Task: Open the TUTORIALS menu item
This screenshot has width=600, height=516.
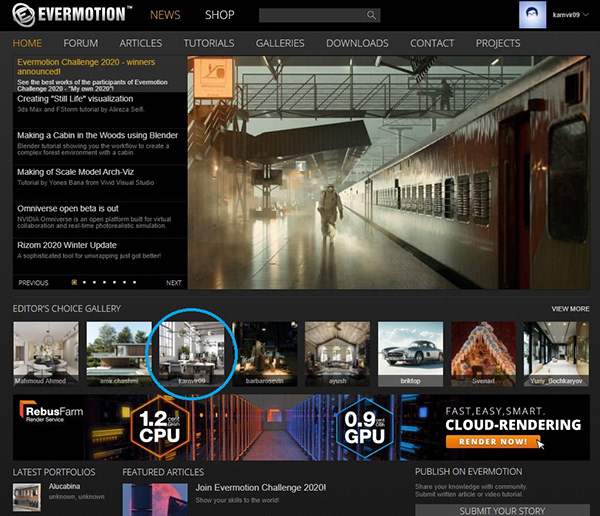Action: (x=209, y=44)
